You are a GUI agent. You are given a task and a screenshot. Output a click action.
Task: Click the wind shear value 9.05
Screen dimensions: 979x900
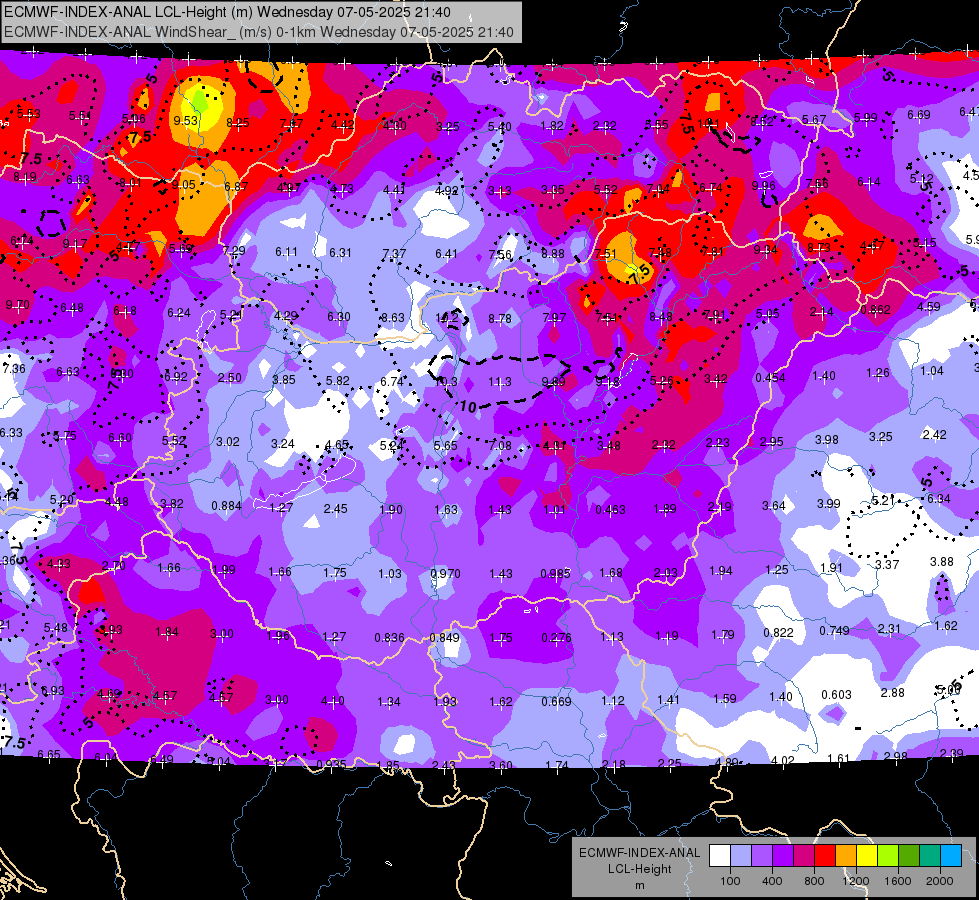point(184,184)
